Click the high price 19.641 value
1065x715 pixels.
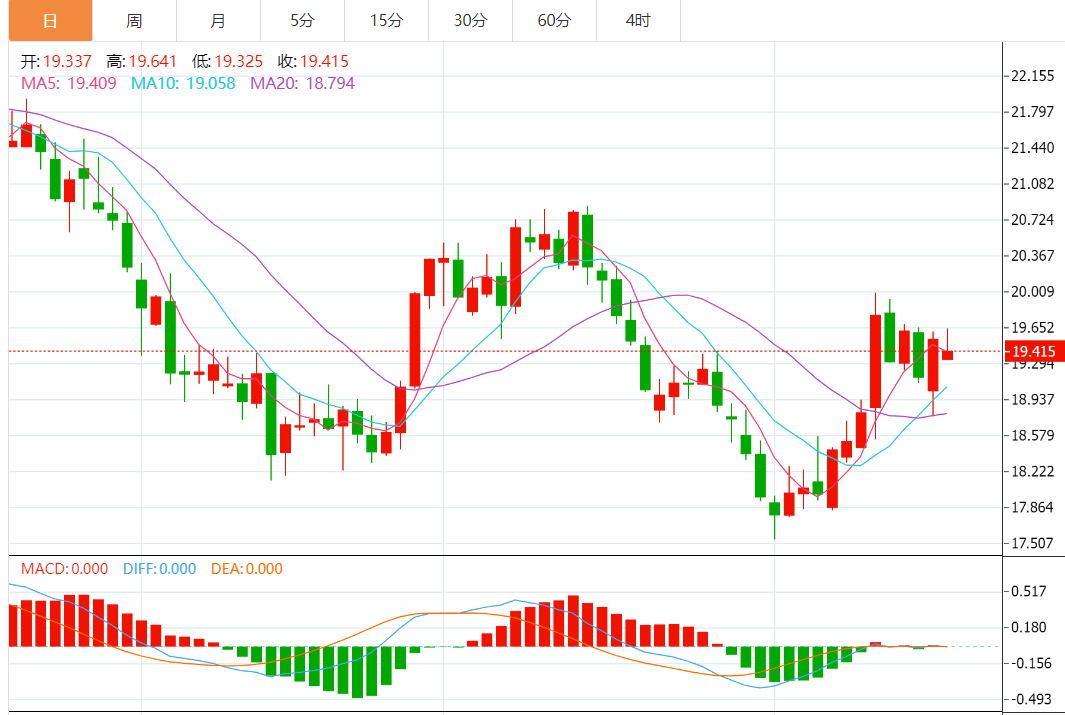coord(153,62)
